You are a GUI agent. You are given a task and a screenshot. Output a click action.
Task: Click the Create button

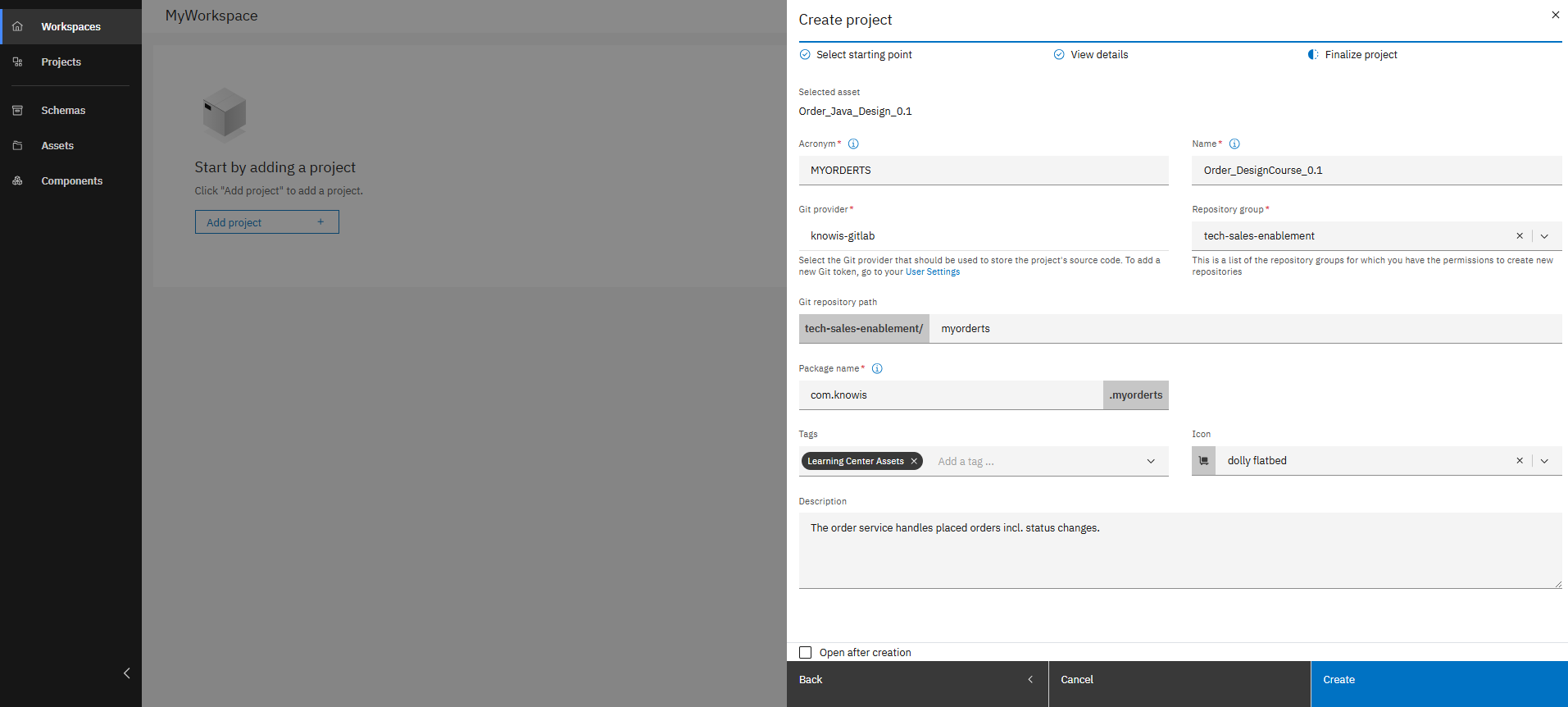(x=1439, y=684)
